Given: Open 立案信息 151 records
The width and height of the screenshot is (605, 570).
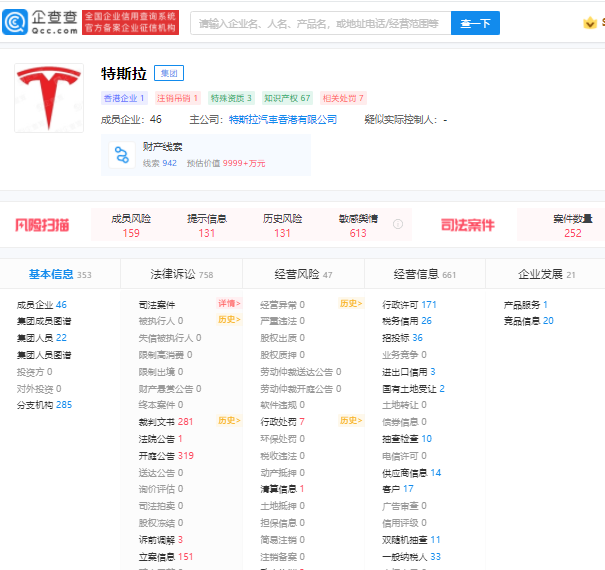Looking at the screenshot, I should click(166, 557).
